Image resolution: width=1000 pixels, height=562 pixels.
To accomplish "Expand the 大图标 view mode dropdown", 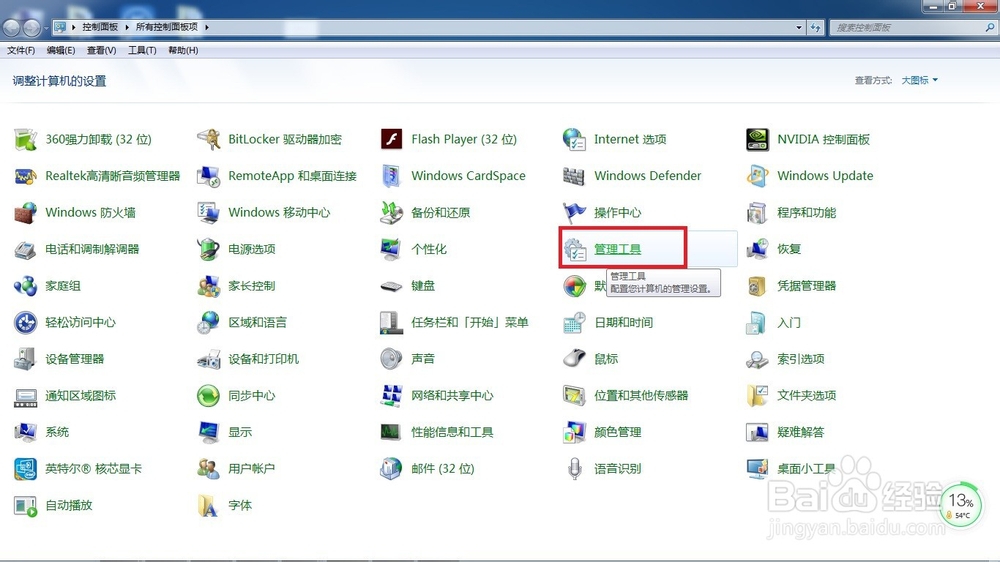I will (920, 80).
